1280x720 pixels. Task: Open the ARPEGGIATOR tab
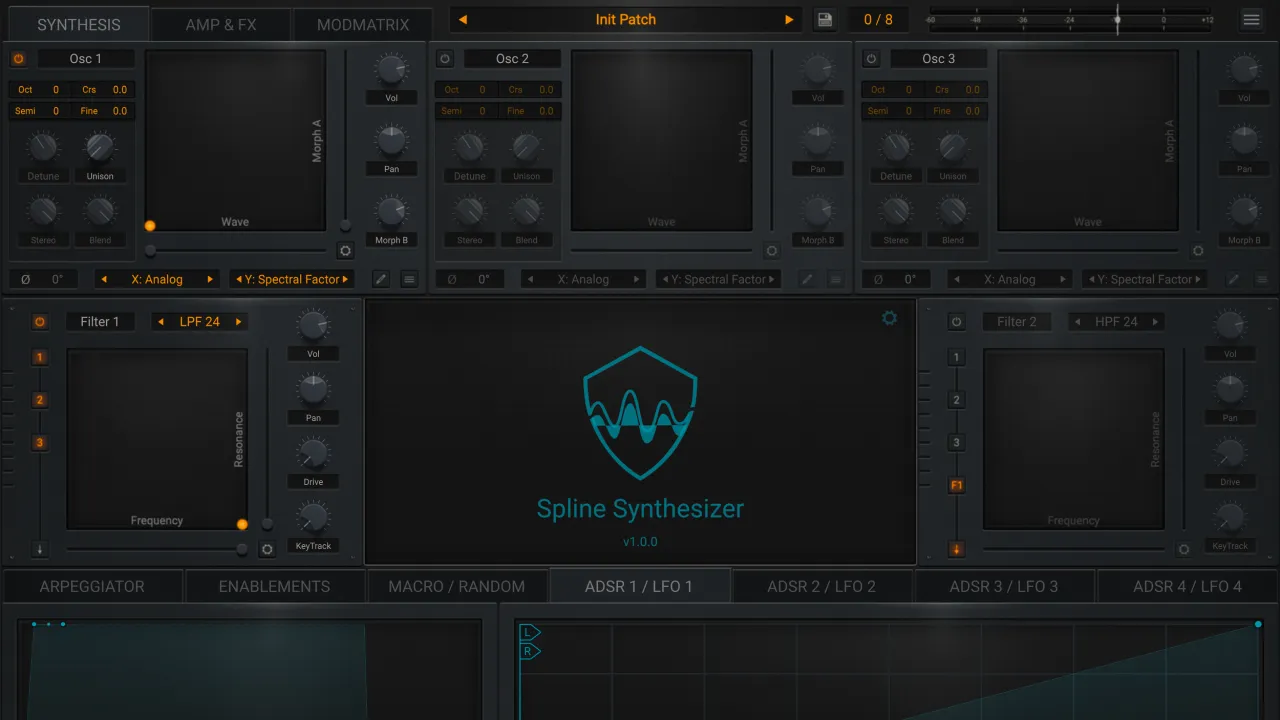pyautogui.click(x=92, y=586)
